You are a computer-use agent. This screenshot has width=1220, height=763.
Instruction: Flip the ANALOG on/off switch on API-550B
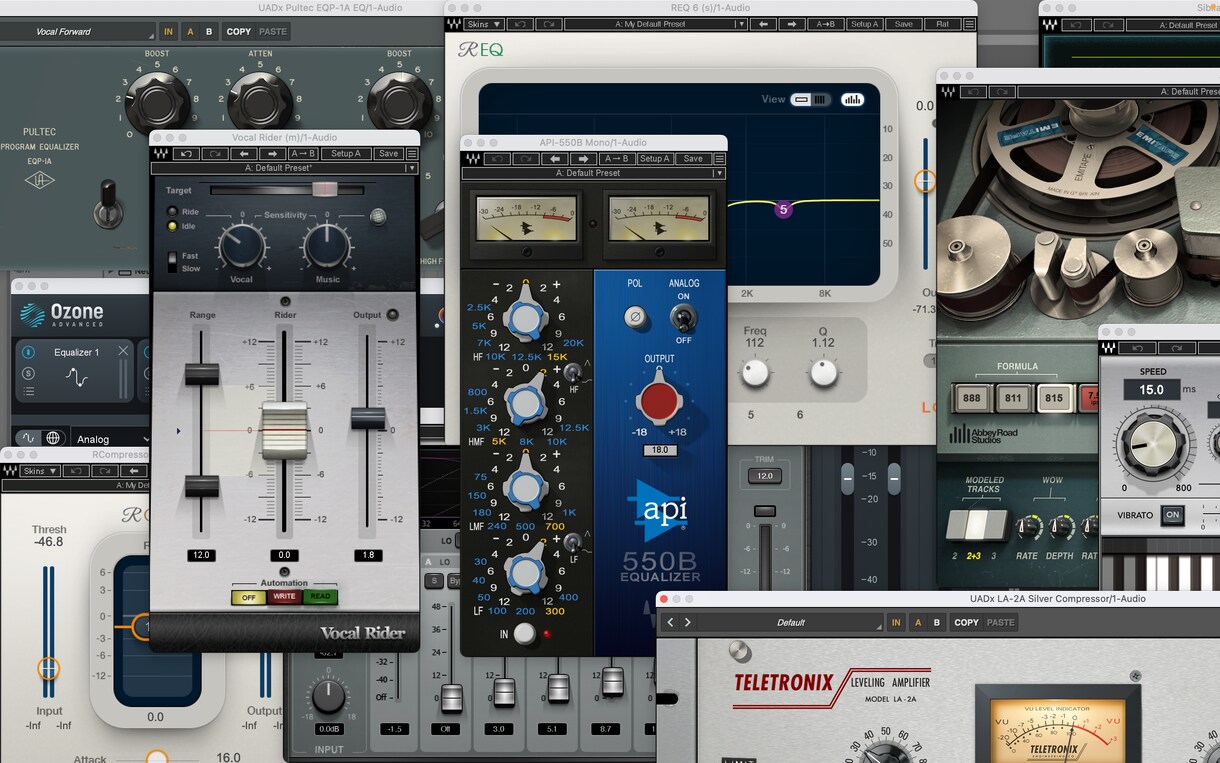[x=684, y=318]
